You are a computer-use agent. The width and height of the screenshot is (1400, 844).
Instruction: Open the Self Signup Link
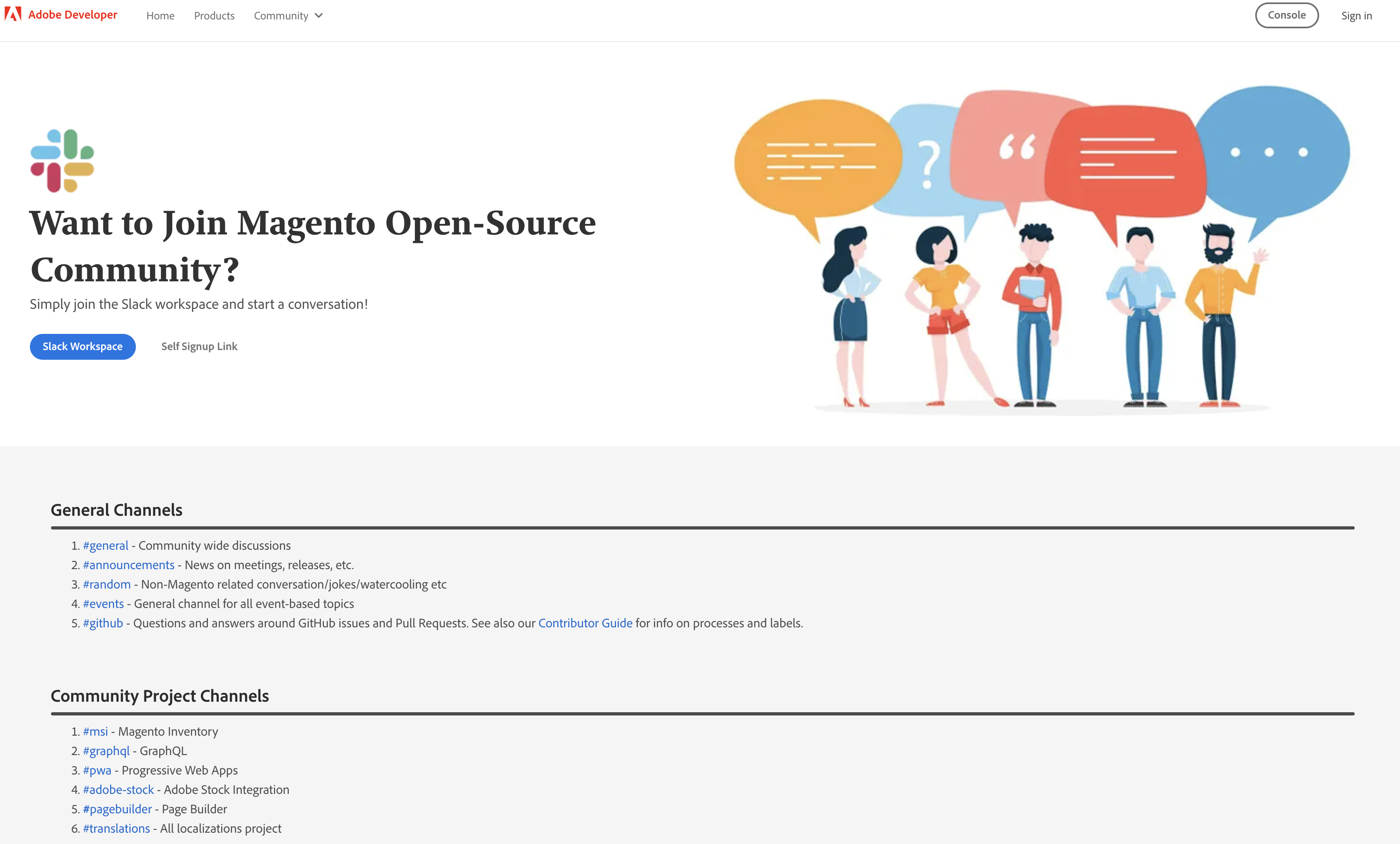click(x=199, y=346)
